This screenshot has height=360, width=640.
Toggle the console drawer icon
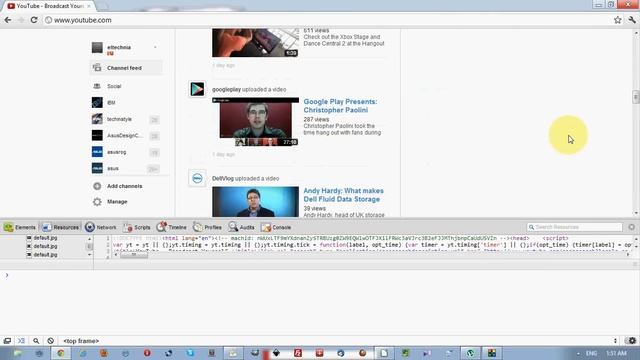21,341
